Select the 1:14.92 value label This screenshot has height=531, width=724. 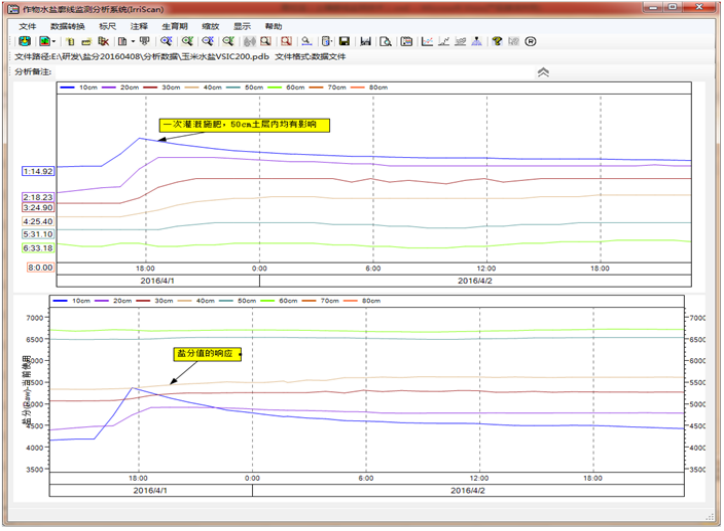(38, 171)
